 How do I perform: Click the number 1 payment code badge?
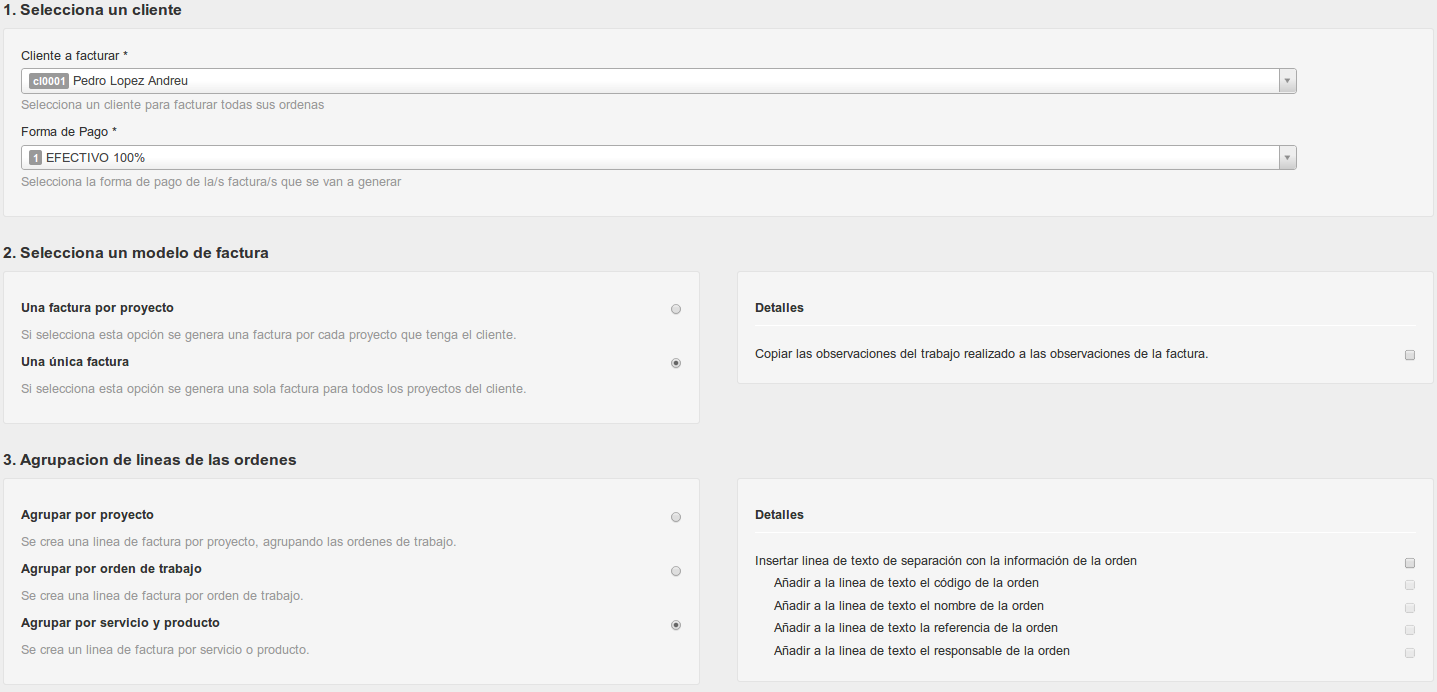(x=36, y=158)
